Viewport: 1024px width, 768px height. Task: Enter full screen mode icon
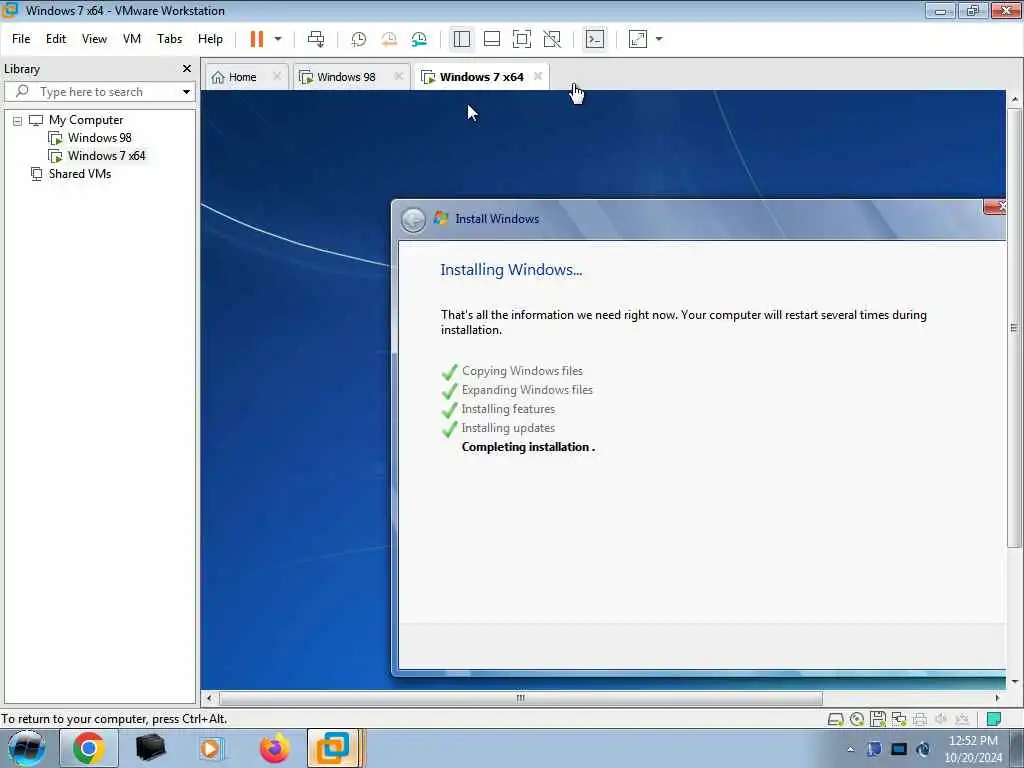click(522, 39)
